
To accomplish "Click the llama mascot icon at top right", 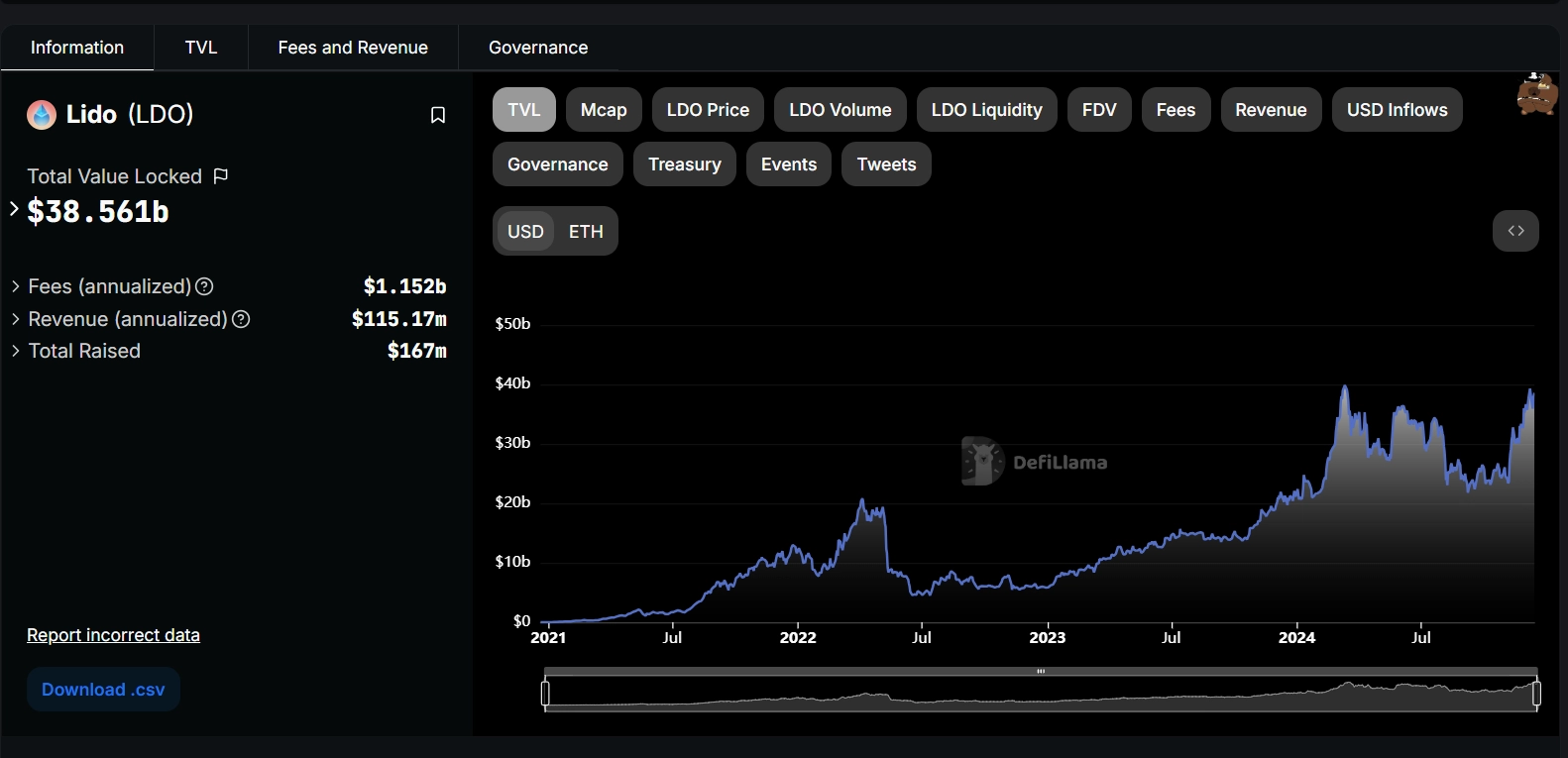I will [x=1537, y=94].
